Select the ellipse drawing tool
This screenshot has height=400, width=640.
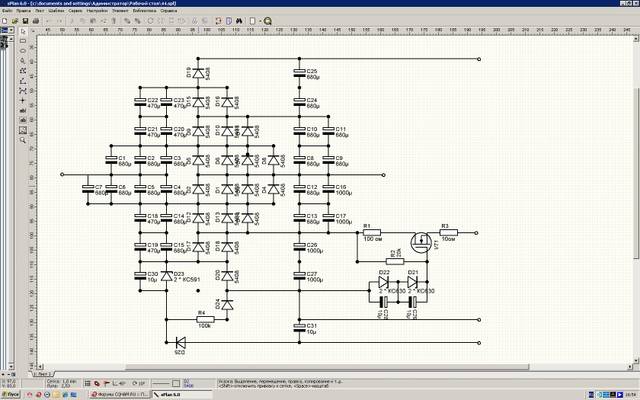click(x=23, y=51)
